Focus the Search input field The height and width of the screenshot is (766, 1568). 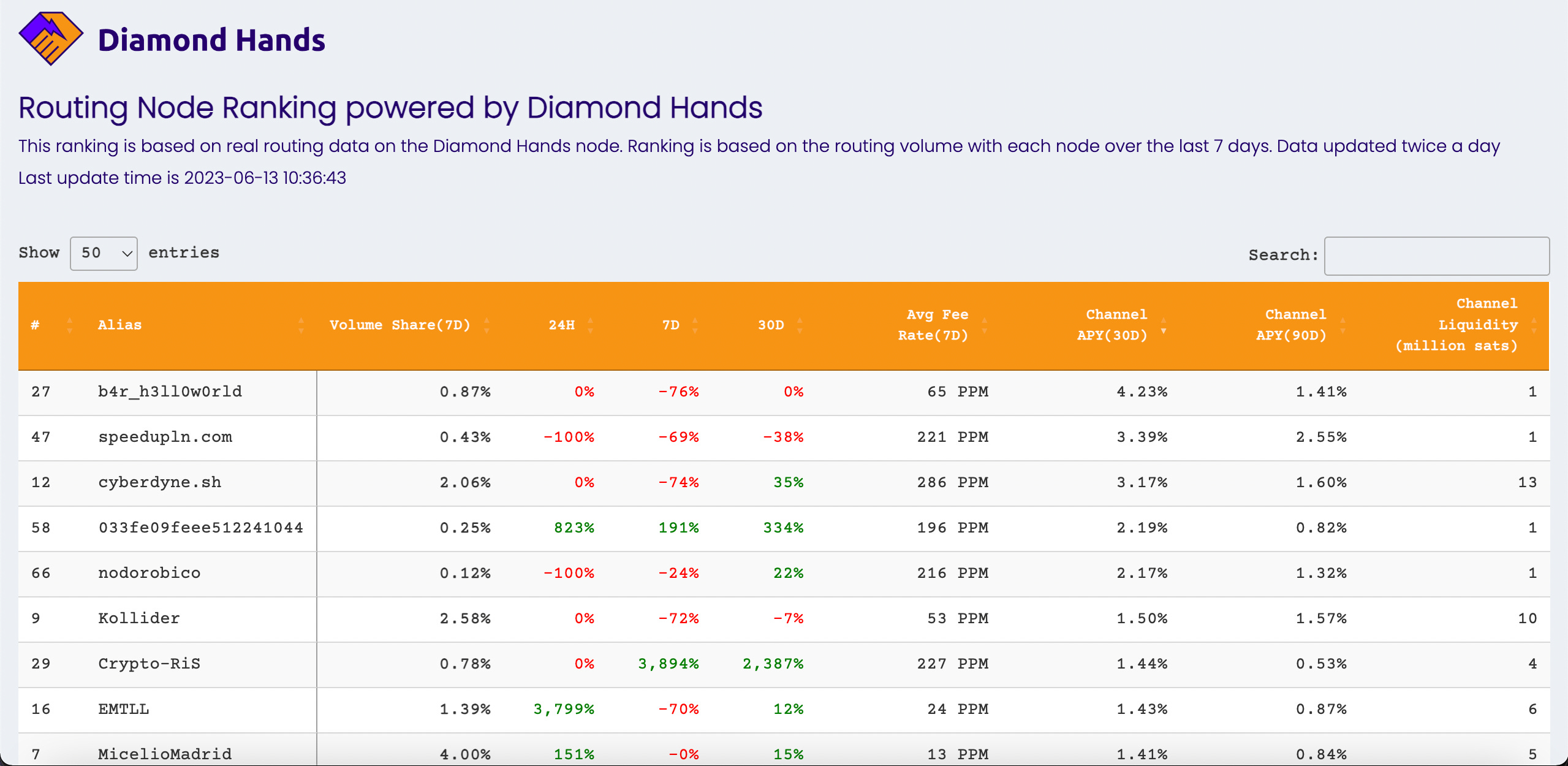[x=1436, y=256]
